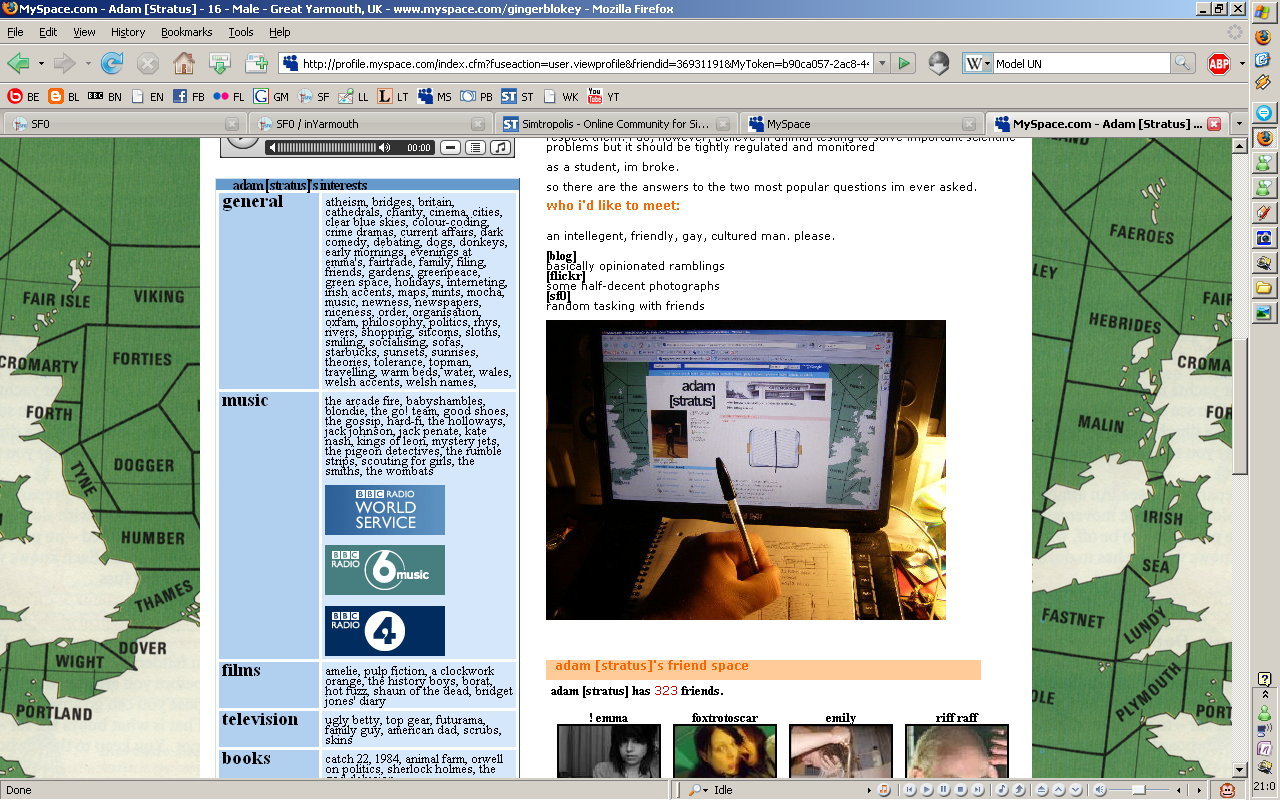Open the GM Google bookmark
The image size is (1280, 800).
pos(271,96)
